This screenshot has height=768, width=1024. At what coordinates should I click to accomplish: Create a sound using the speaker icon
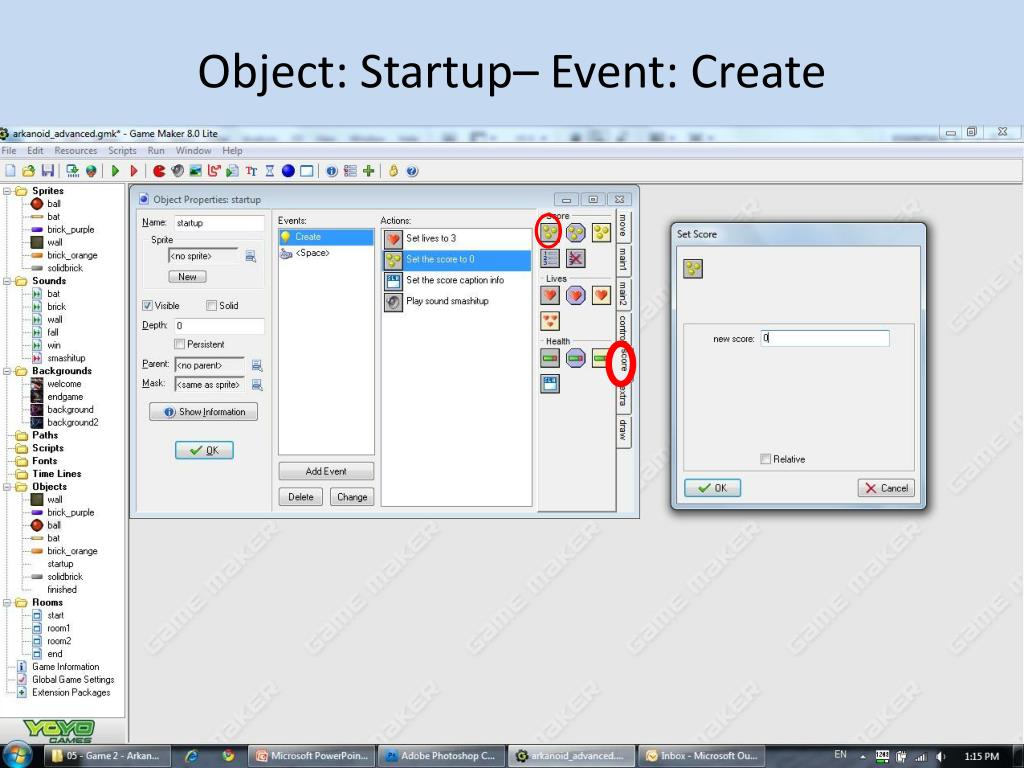click(177, 171)
